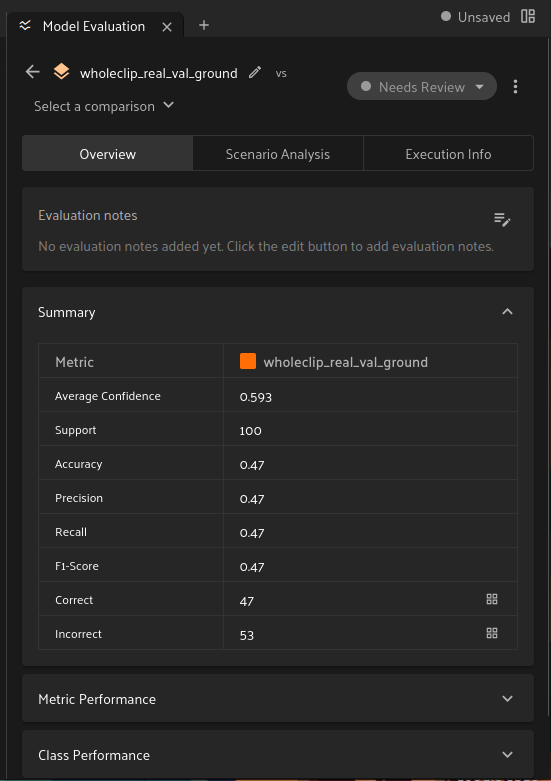
Task: Click the panel layout split icon
Action: (x=528, y=16)
